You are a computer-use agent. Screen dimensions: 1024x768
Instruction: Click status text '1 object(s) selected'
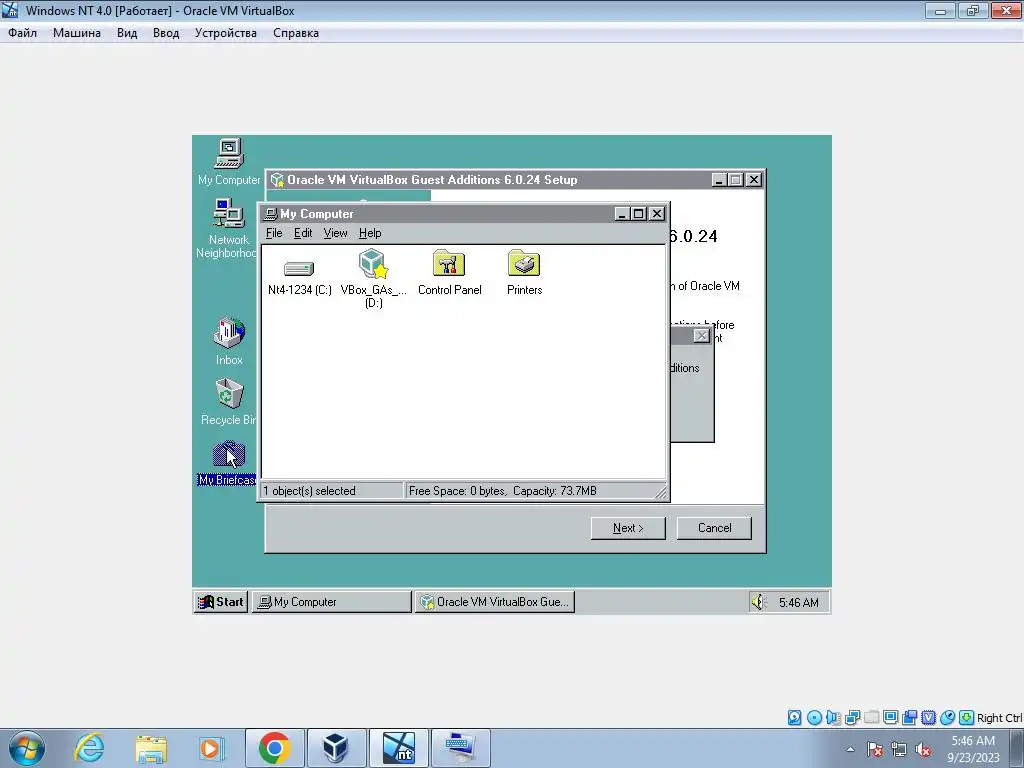coord(310,490)
